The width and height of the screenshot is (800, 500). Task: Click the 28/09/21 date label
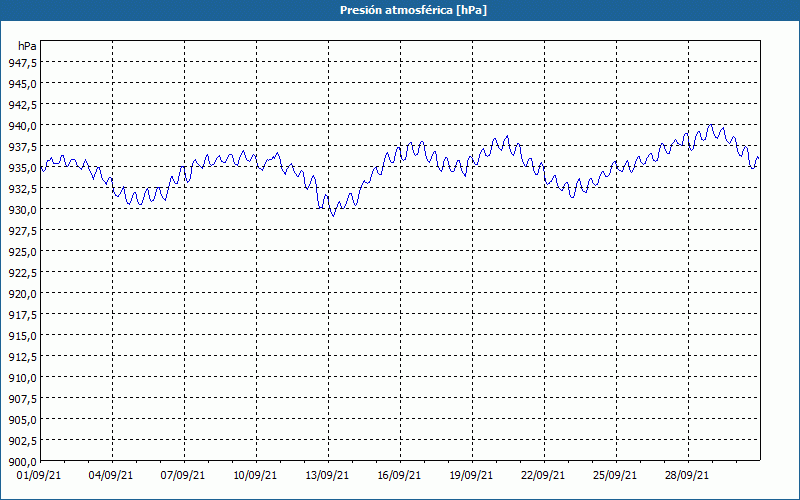point(687,475)
